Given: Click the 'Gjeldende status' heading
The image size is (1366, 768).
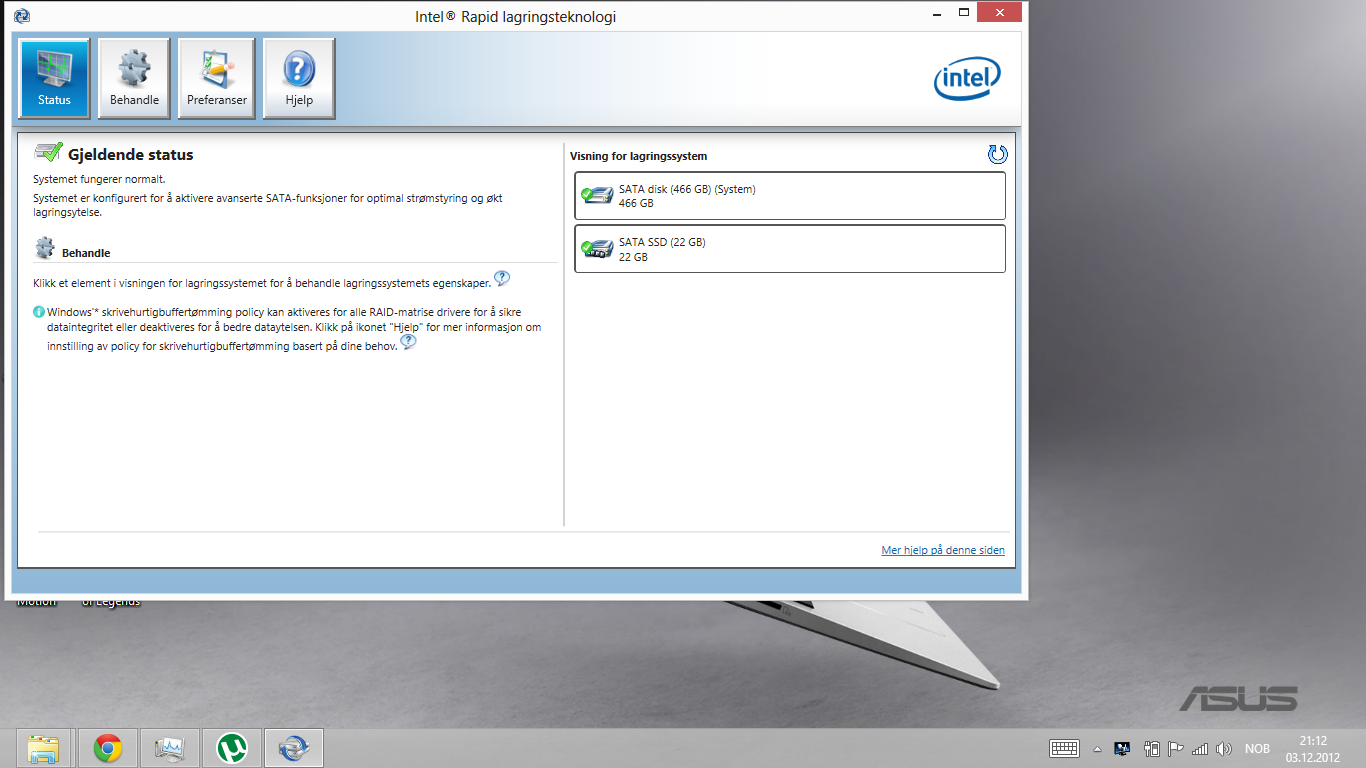Looking at the screenshot, I should 130,155.
